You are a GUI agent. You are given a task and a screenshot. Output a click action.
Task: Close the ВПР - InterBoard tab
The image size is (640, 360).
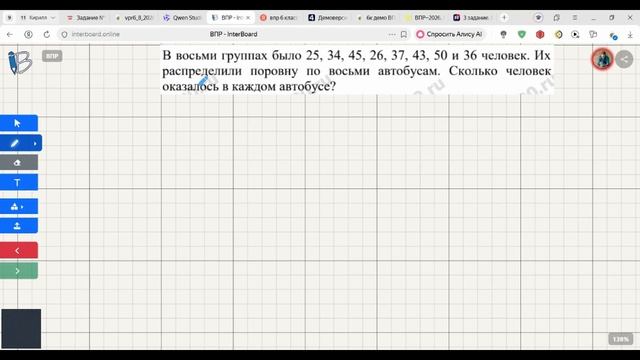[x=248, y=18]
